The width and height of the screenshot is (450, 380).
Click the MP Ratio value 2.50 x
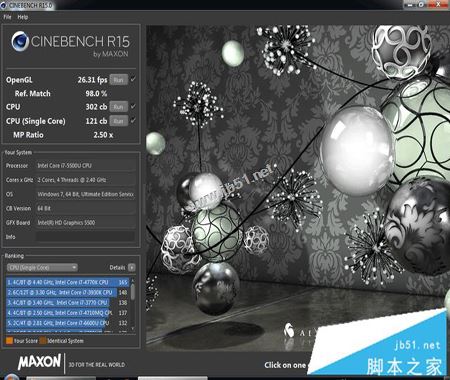pyautogui.click(x=103, y=135)
